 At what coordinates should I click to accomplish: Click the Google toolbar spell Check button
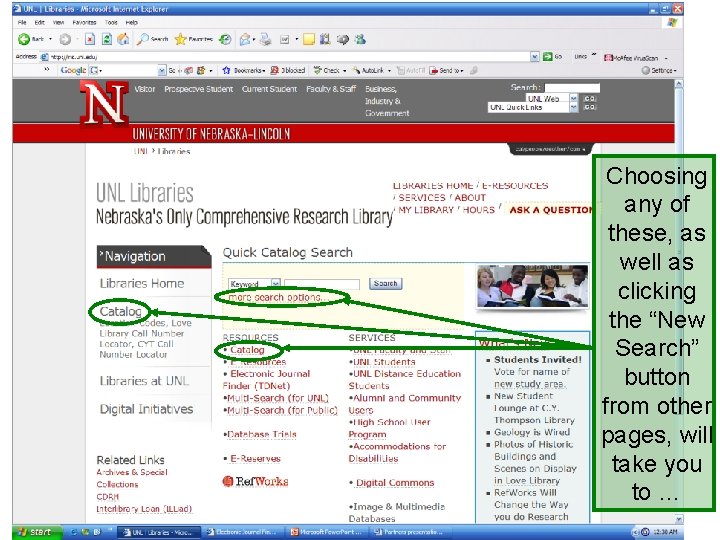(327, 70)
